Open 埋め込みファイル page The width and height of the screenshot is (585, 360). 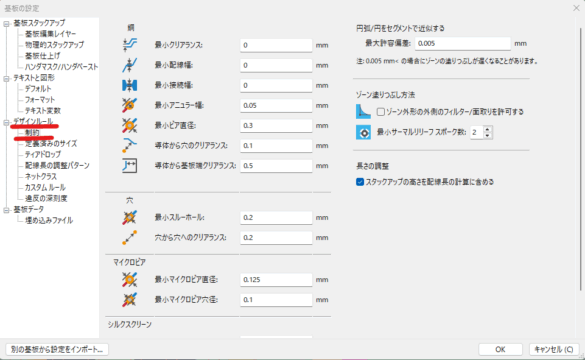click(x=49, y=220)
